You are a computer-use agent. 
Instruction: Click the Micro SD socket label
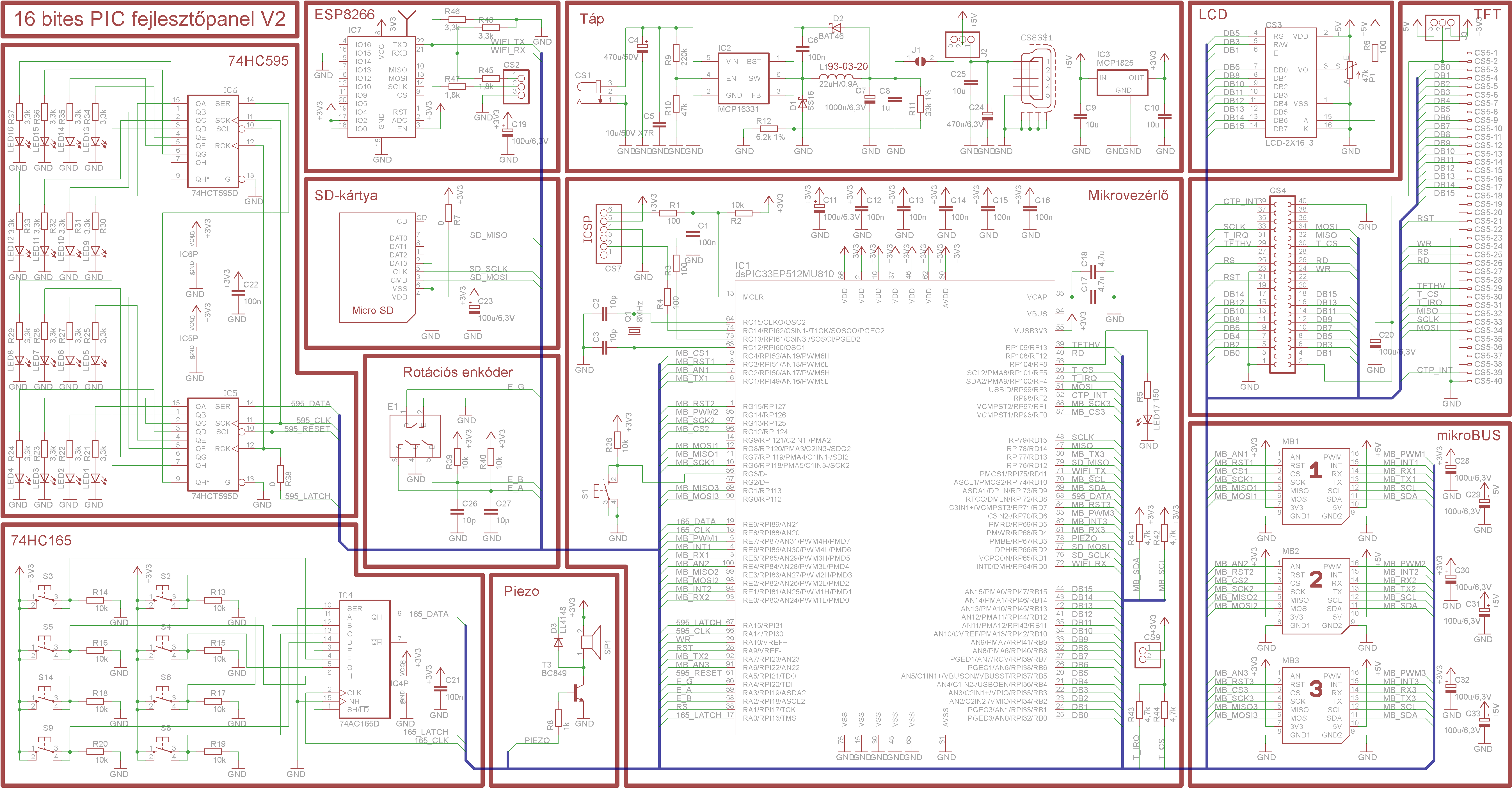373,310
